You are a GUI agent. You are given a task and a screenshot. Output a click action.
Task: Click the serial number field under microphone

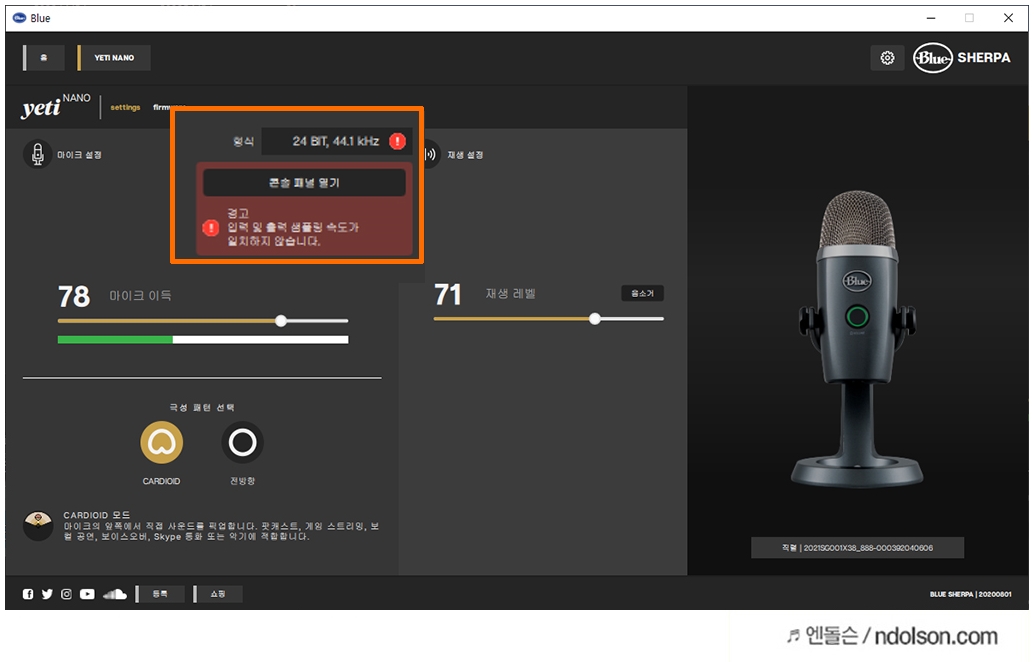[857, 548]
